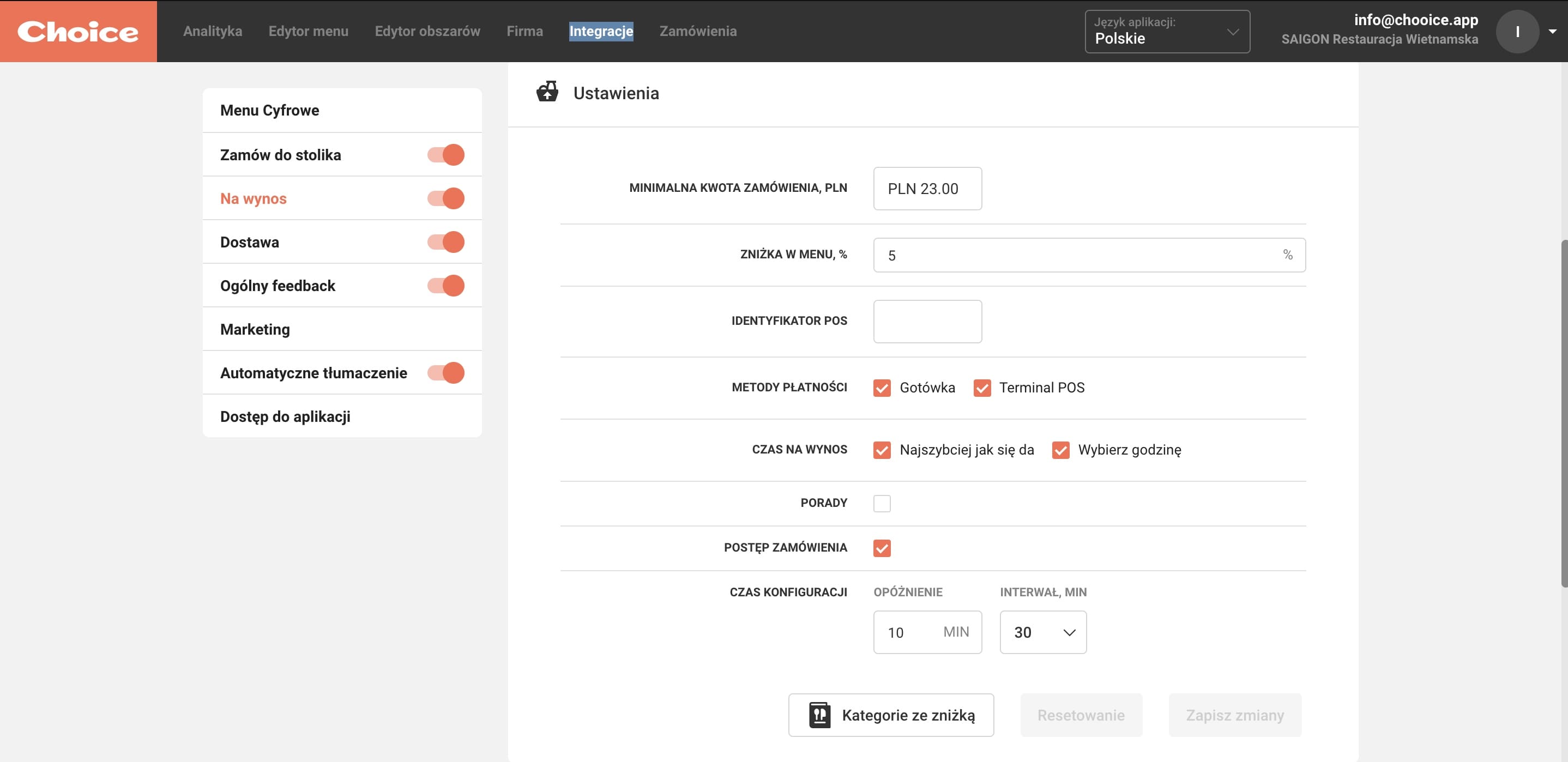The width and height of the screenshot is (1568, 762).
Task: Go to Edytor obszarów
Action: (427, 31)
